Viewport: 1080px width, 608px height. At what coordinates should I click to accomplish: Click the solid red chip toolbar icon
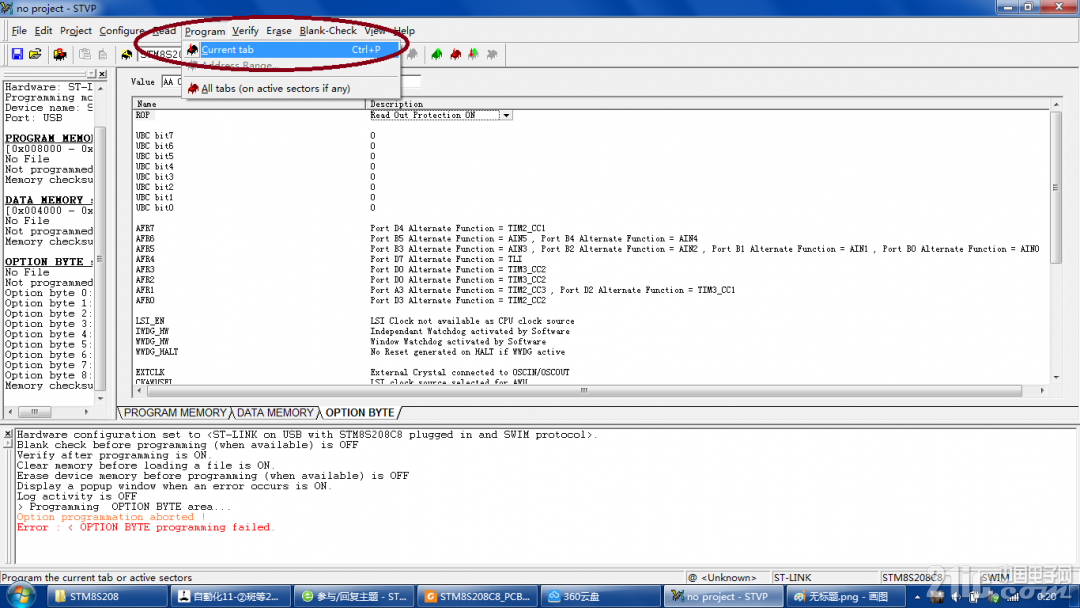click(x=455, y=54)
